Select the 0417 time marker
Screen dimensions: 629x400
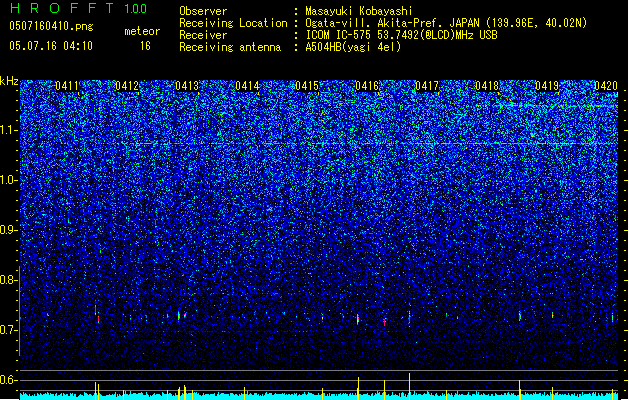[427, 86]
